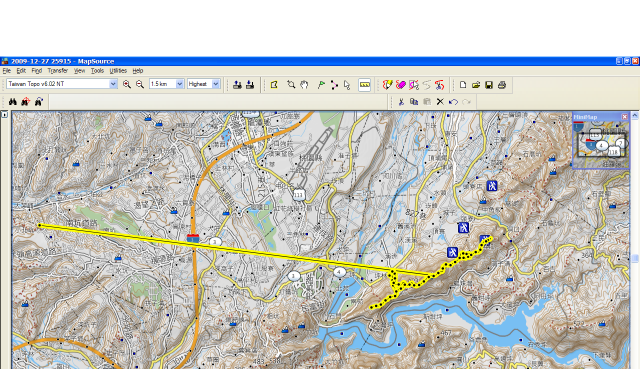Click the Zoom In magnifier icon
Image resolution: width=640 pixels, height=369 pixels.
pos(127,84)
